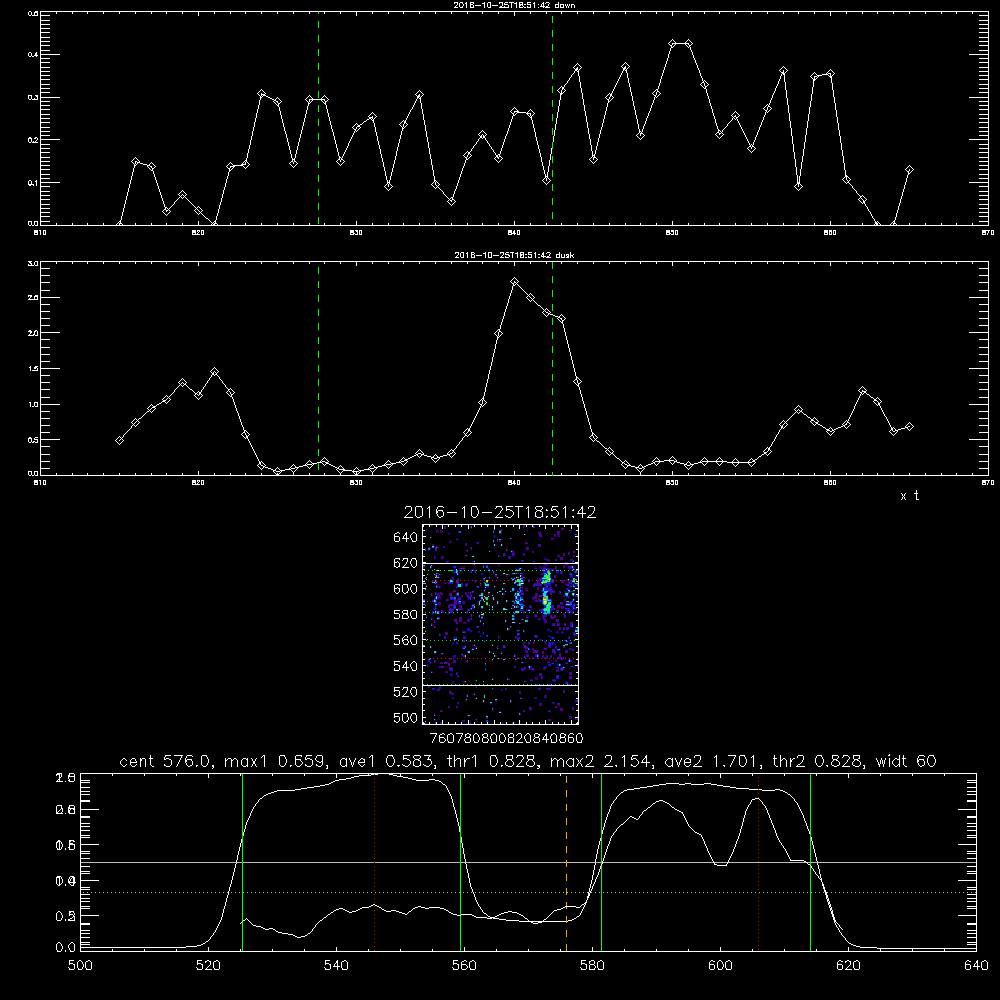Viewport: 1000px width, 1000px height.
Task: Click the red dotted line near 546
Action: [x=374, y=861]
